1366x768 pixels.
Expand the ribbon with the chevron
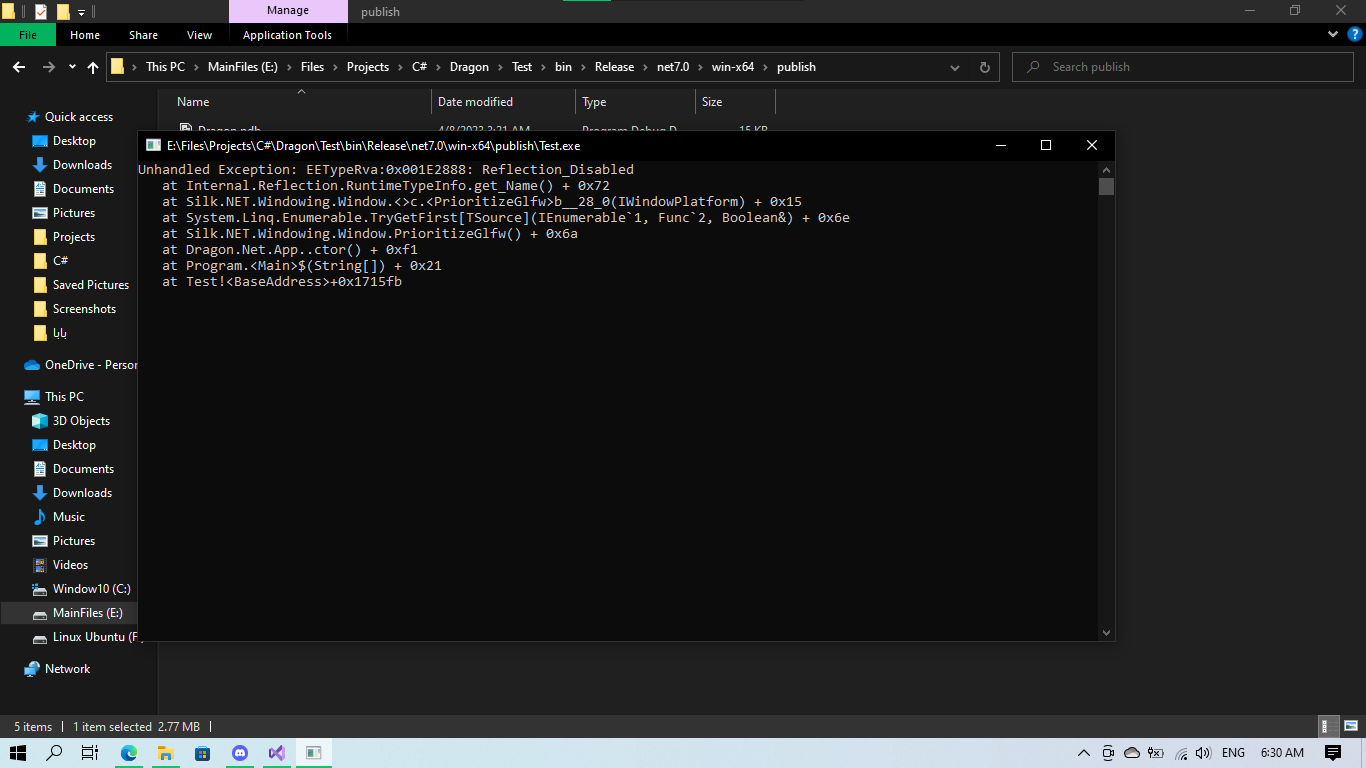(x=1333, y=34)
